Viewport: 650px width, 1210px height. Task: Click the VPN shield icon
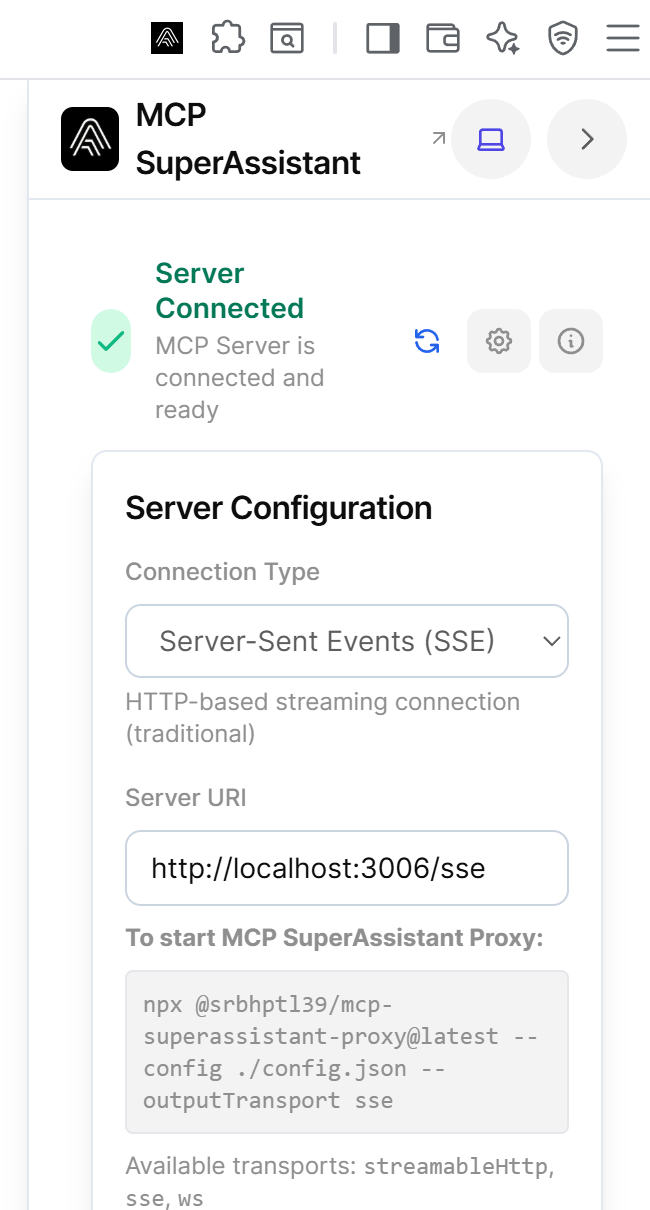[x=563, y=39]
